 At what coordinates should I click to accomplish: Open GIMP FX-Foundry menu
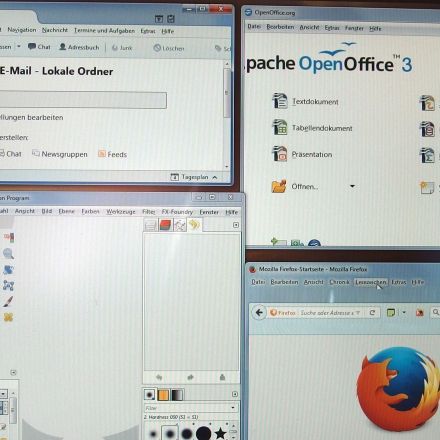[177, 212]
